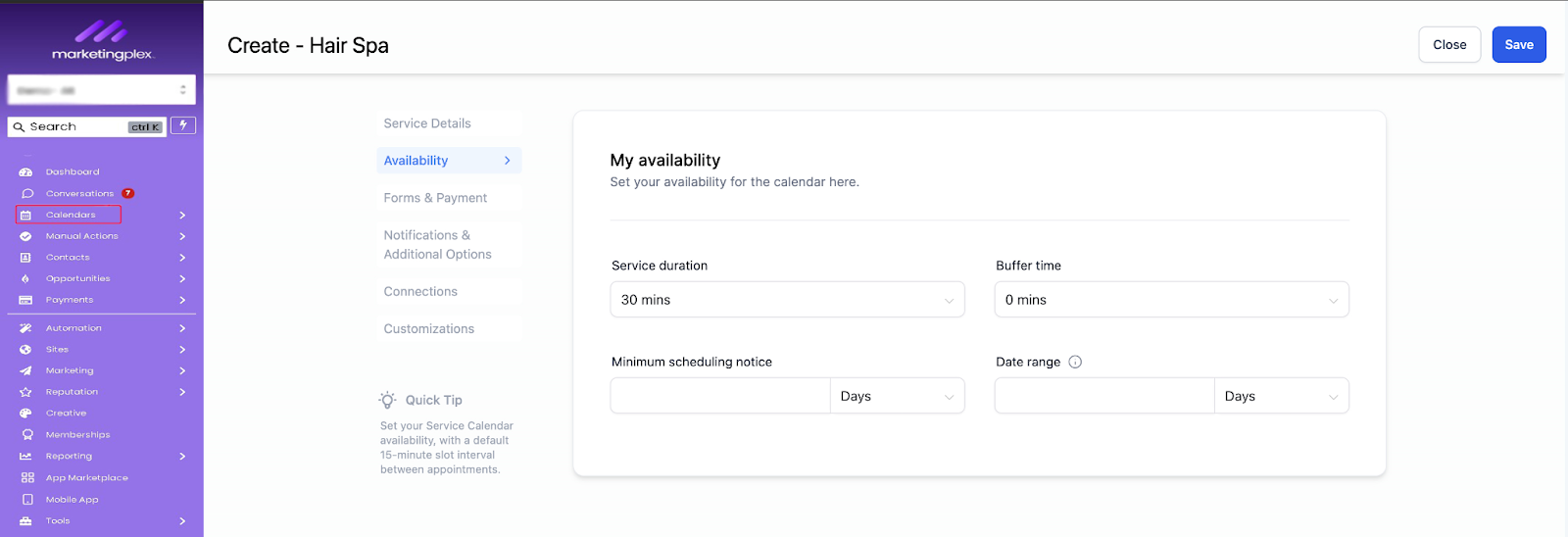Click the Manual Actions checkmark icon

click(25, 236)
